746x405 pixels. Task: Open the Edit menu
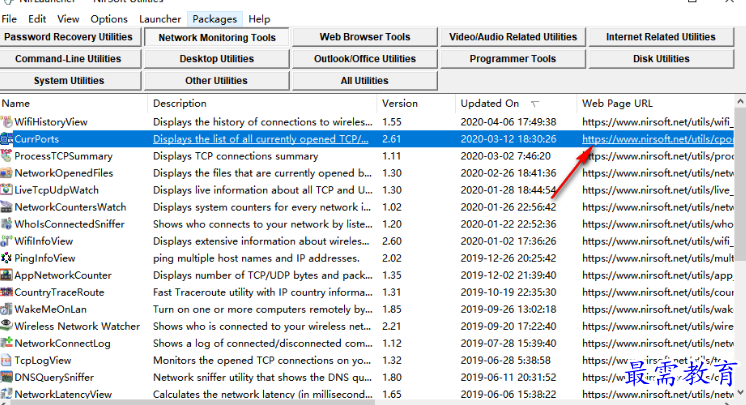pos(37,19)
